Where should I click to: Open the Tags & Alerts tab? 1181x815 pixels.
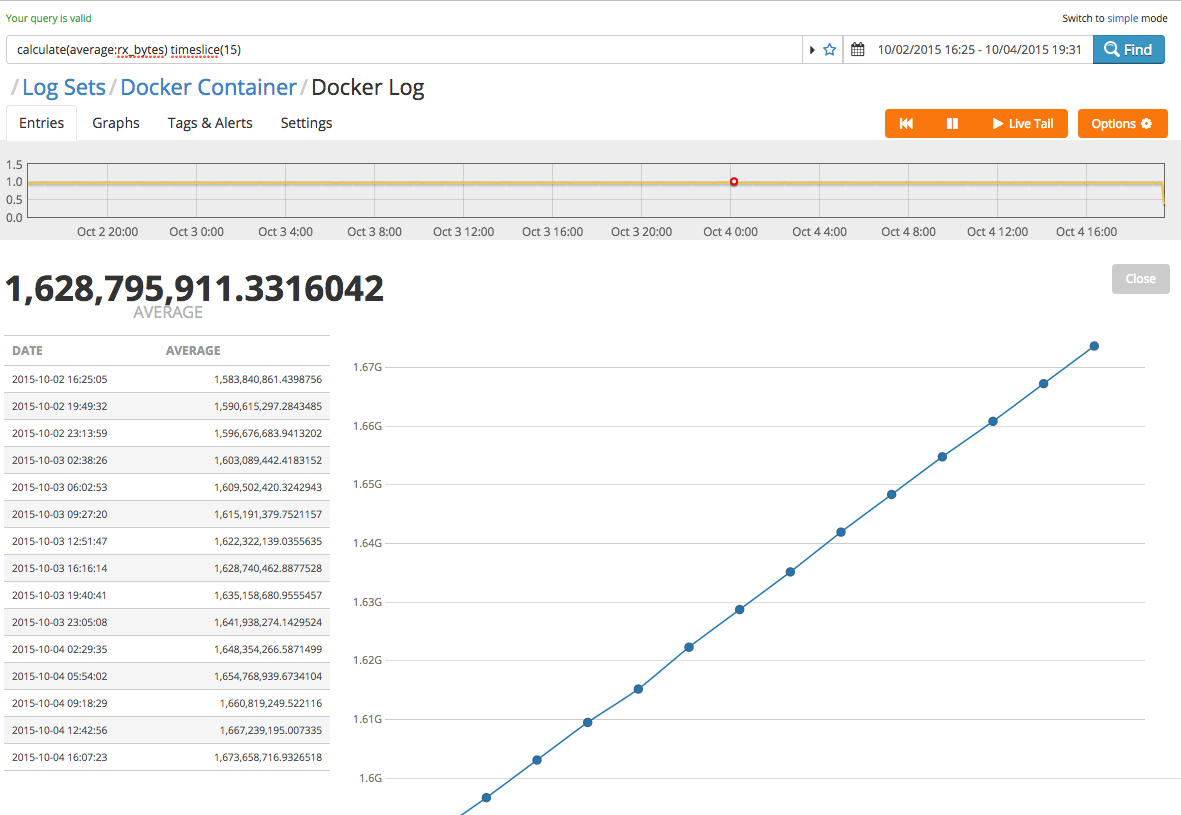[x=210, y=123]
